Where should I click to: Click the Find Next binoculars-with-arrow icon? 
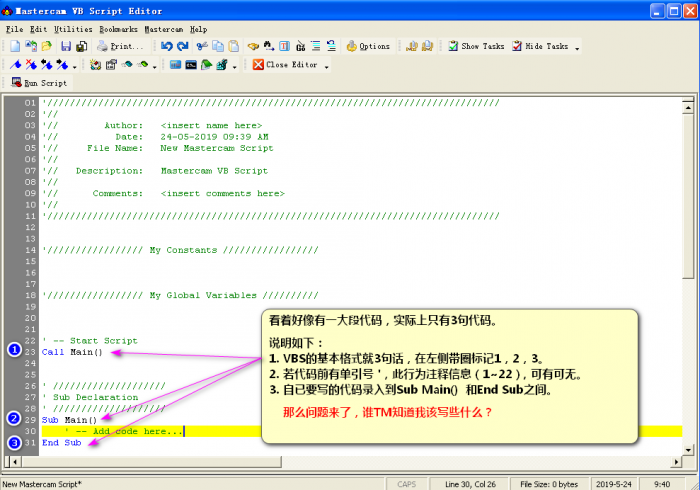point(269,46)
